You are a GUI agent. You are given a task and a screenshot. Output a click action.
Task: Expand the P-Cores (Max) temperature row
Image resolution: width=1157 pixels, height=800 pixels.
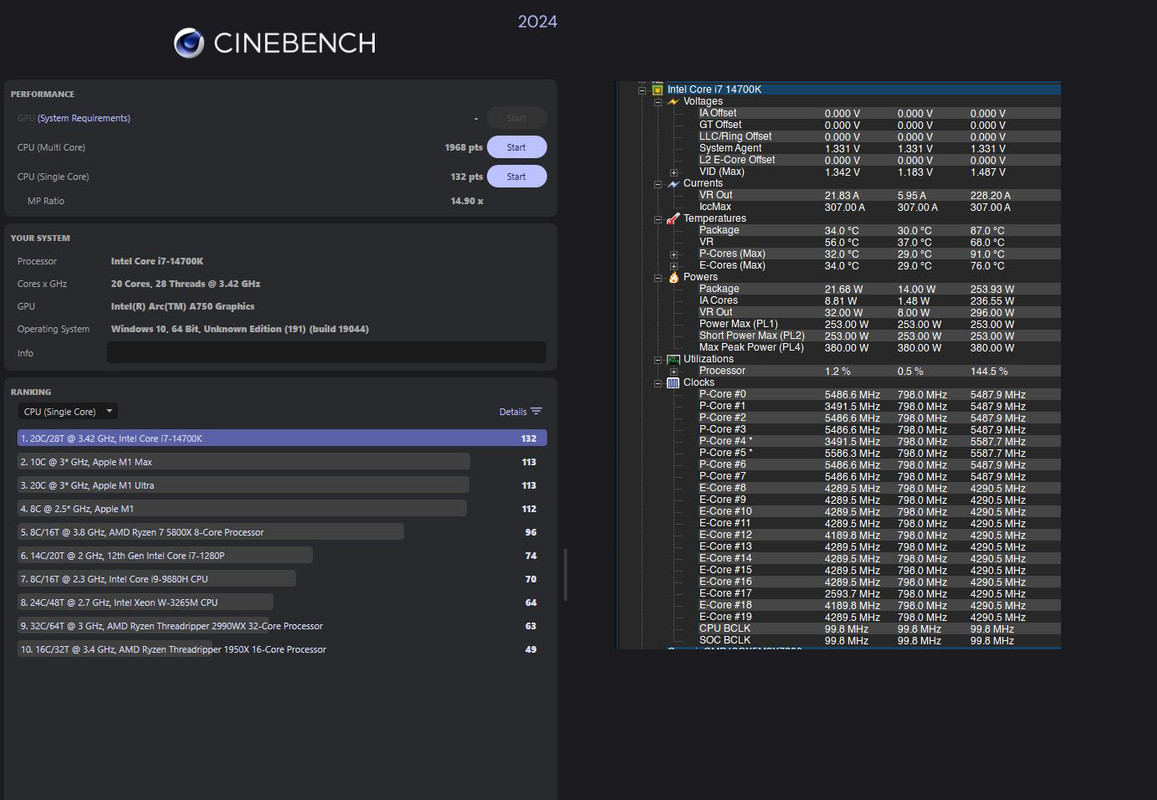674,254
